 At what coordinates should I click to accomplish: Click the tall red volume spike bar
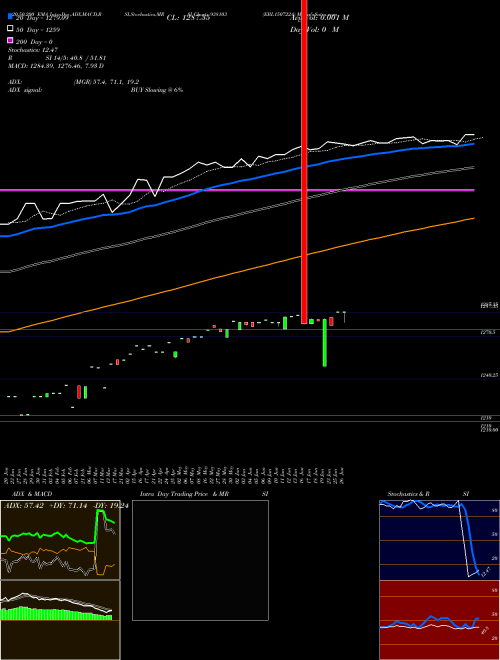tap(304, 162)
